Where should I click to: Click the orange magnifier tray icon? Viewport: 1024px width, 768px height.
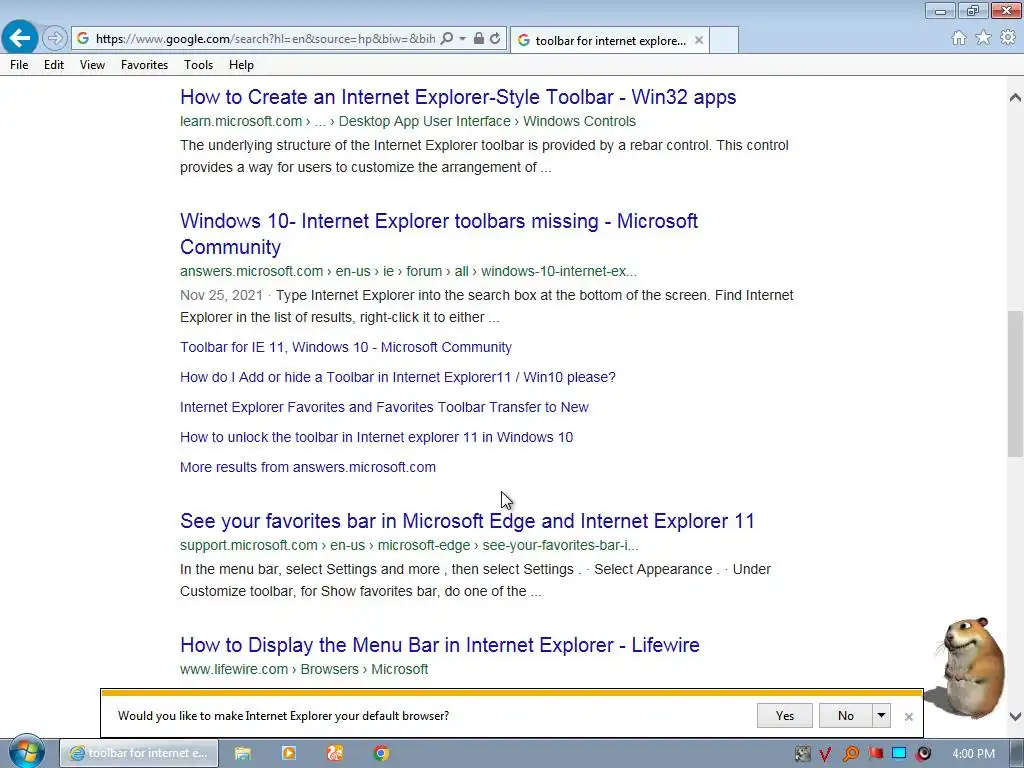pyautogui.click(x=850, y=754)
